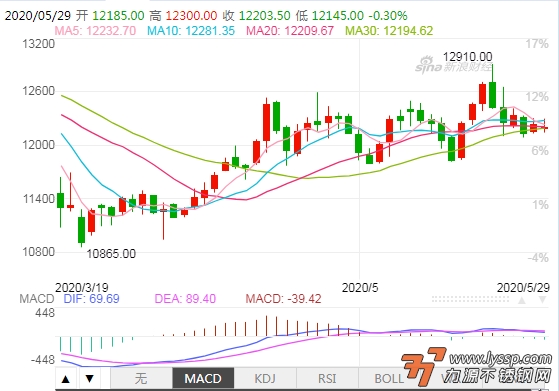This screenshot has width=559, height=391.
Task: Click the grey down triangle near MACD header
Action: pyautogui.click(x=542, y=300)
